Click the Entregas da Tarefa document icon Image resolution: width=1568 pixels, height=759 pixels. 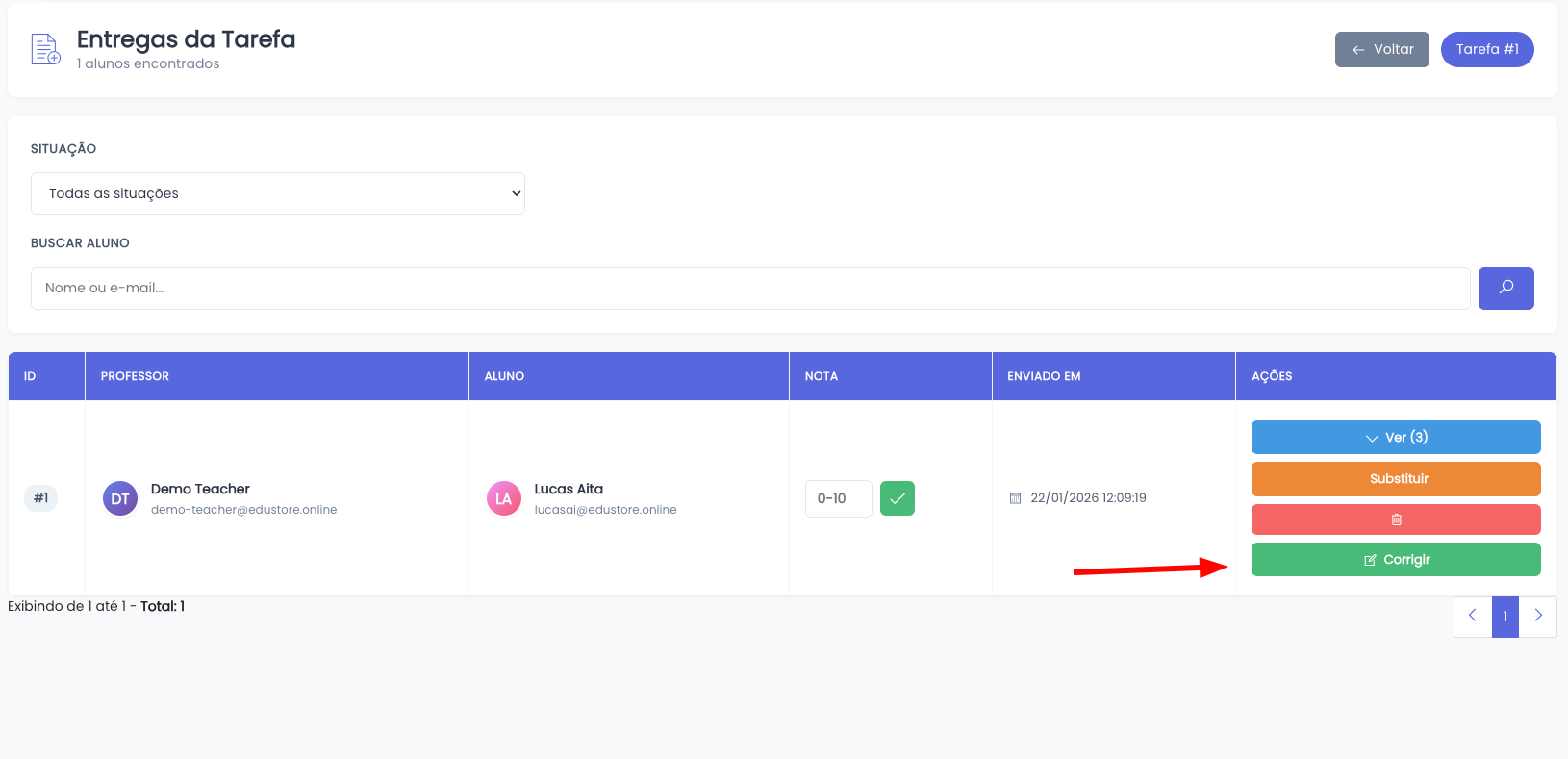[x=45, y=49]
